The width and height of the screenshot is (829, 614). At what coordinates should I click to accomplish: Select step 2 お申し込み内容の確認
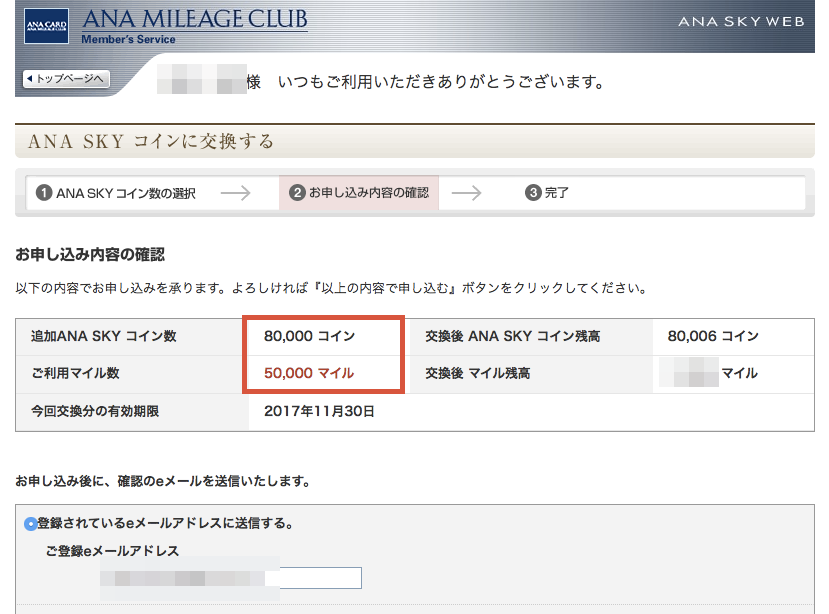[x=358, y=193]
